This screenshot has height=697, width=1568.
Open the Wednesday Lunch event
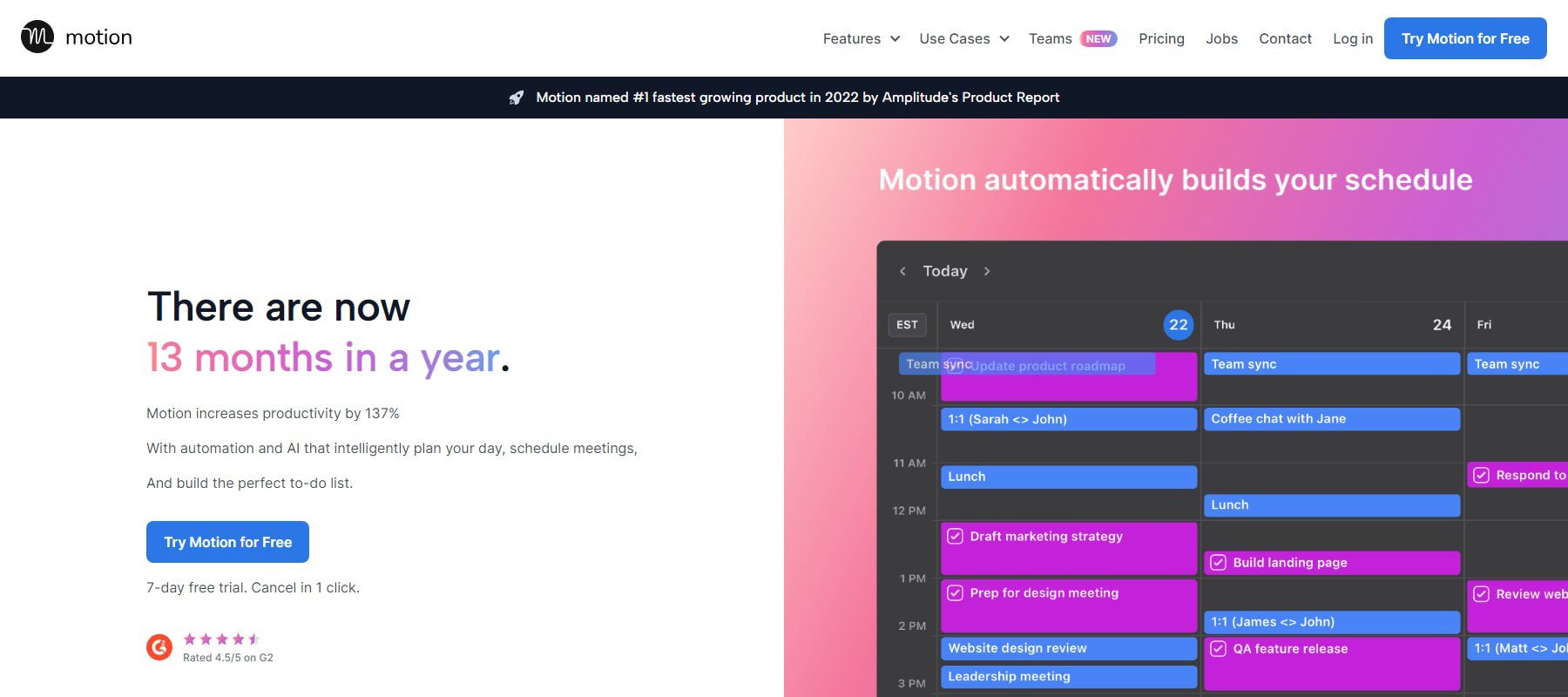[x=1069, y=477]
